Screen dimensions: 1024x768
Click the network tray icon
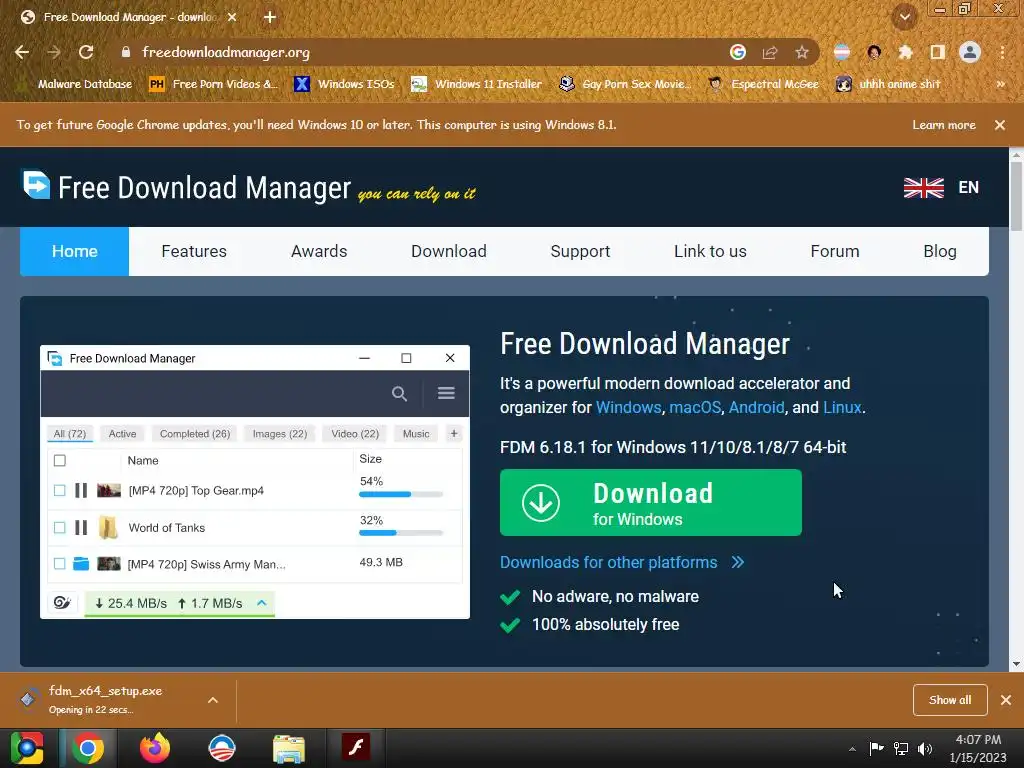(x=901, y=748)
